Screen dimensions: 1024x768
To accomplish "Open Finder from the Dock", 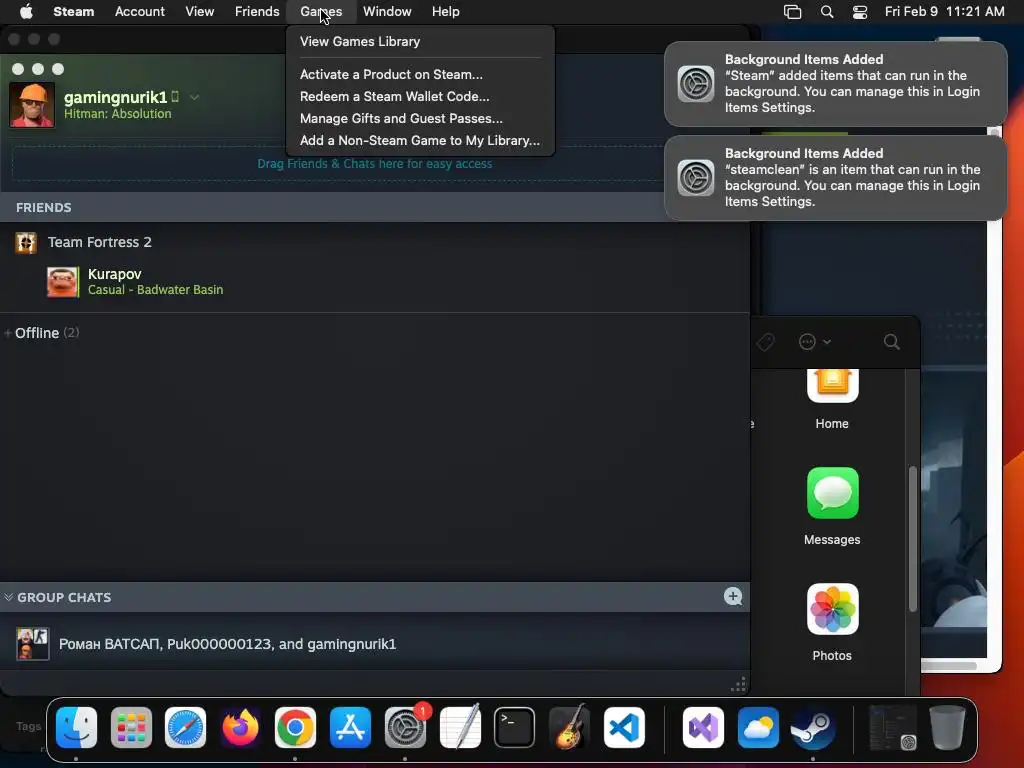I will click(76, 727).
